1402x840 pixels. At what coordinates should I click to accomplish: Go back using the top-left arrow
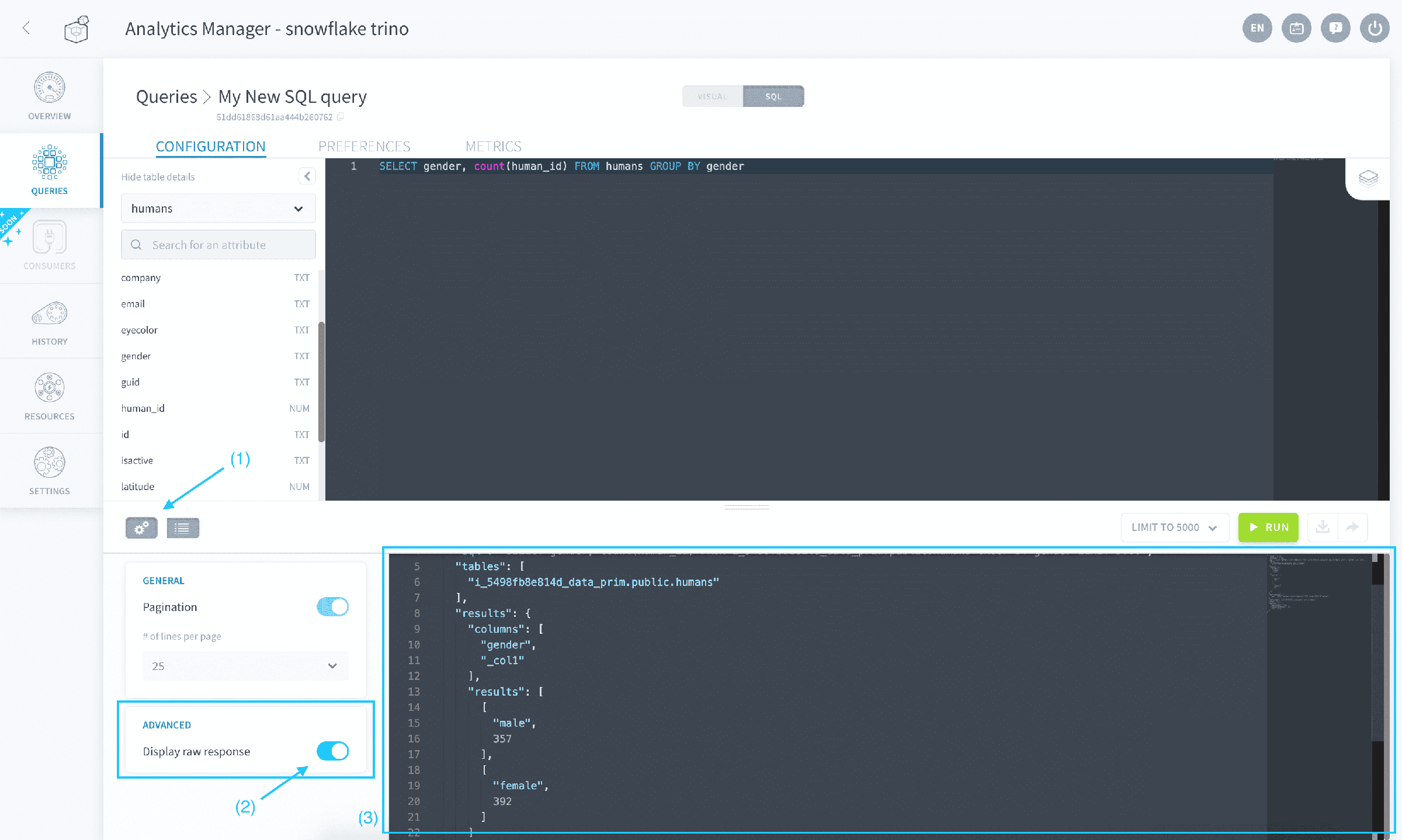26,27
